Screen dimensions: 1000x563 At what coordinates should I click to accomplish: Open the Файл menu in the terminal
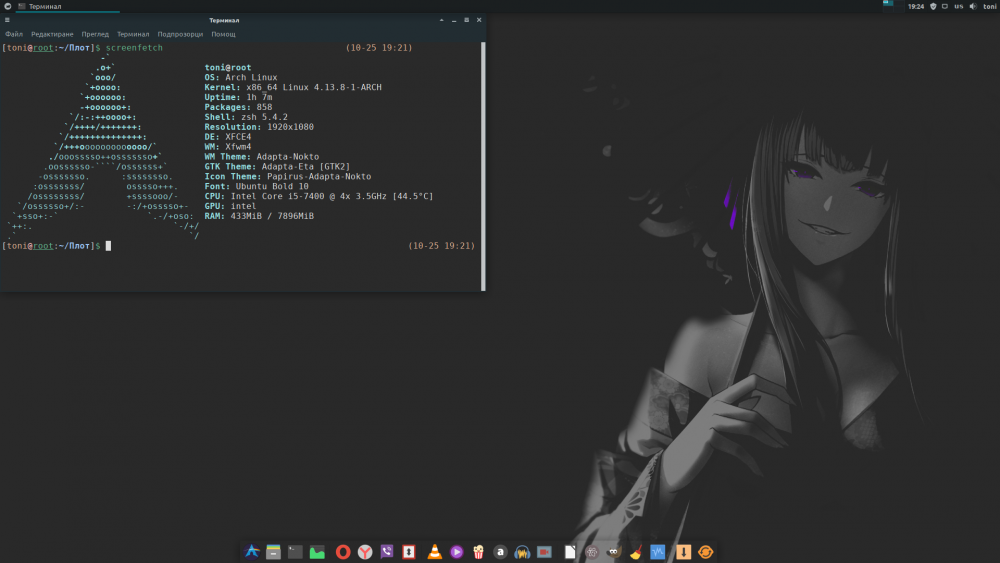point(14,34)
